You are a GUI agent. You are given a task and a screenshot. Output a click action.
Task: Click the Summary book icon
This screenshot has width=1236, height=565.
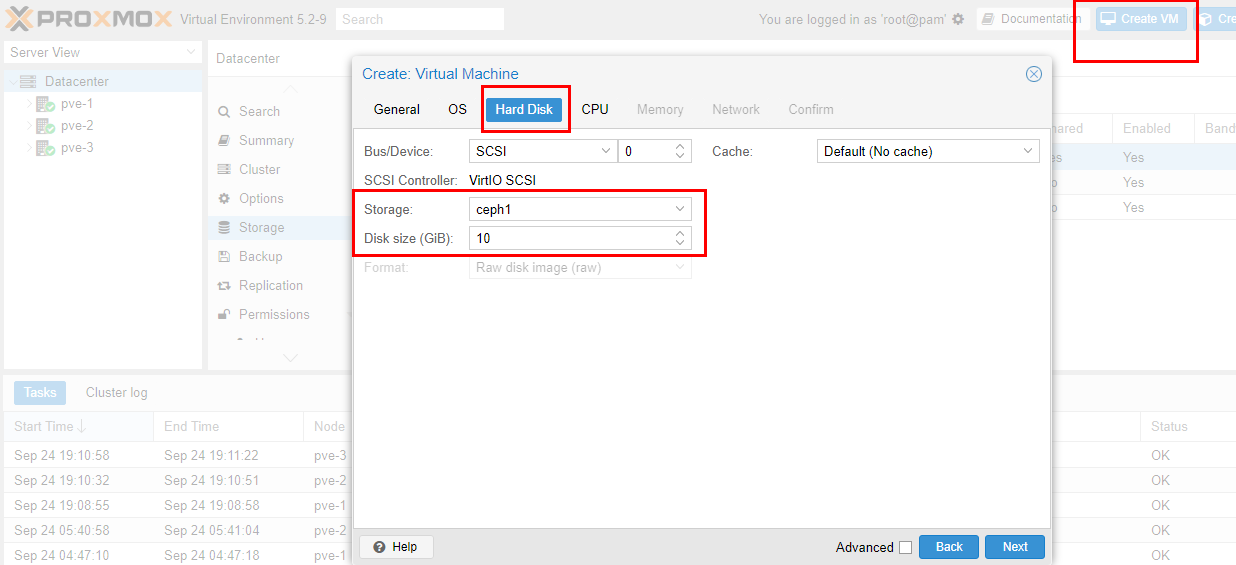point(224,141)
